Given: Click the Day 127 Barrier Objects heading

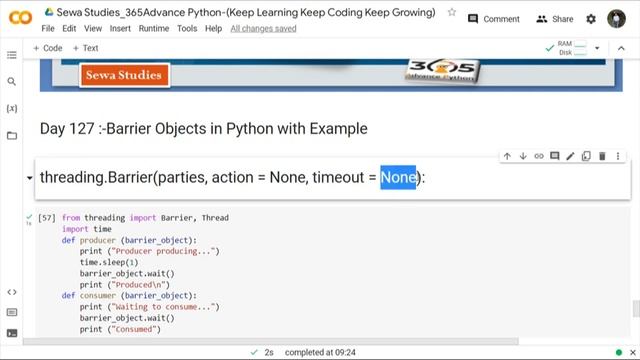Looking at the screenshot, I should pyautogui.click(x=204, y=129).
